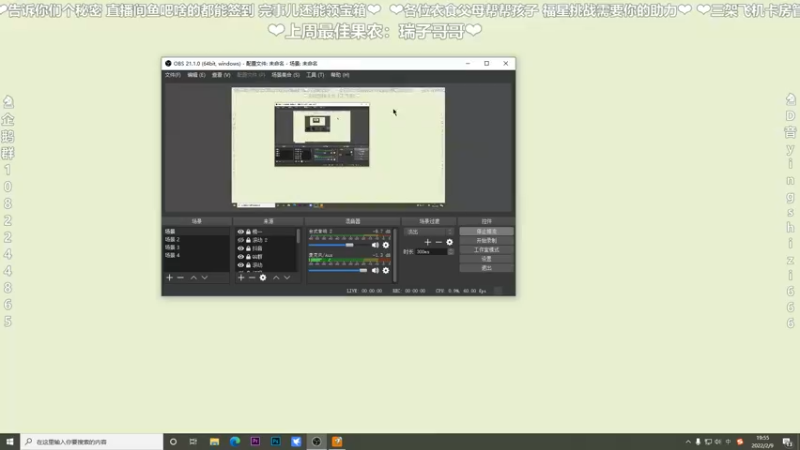Open the 查看 (View) menu

(x=221, y=75)
